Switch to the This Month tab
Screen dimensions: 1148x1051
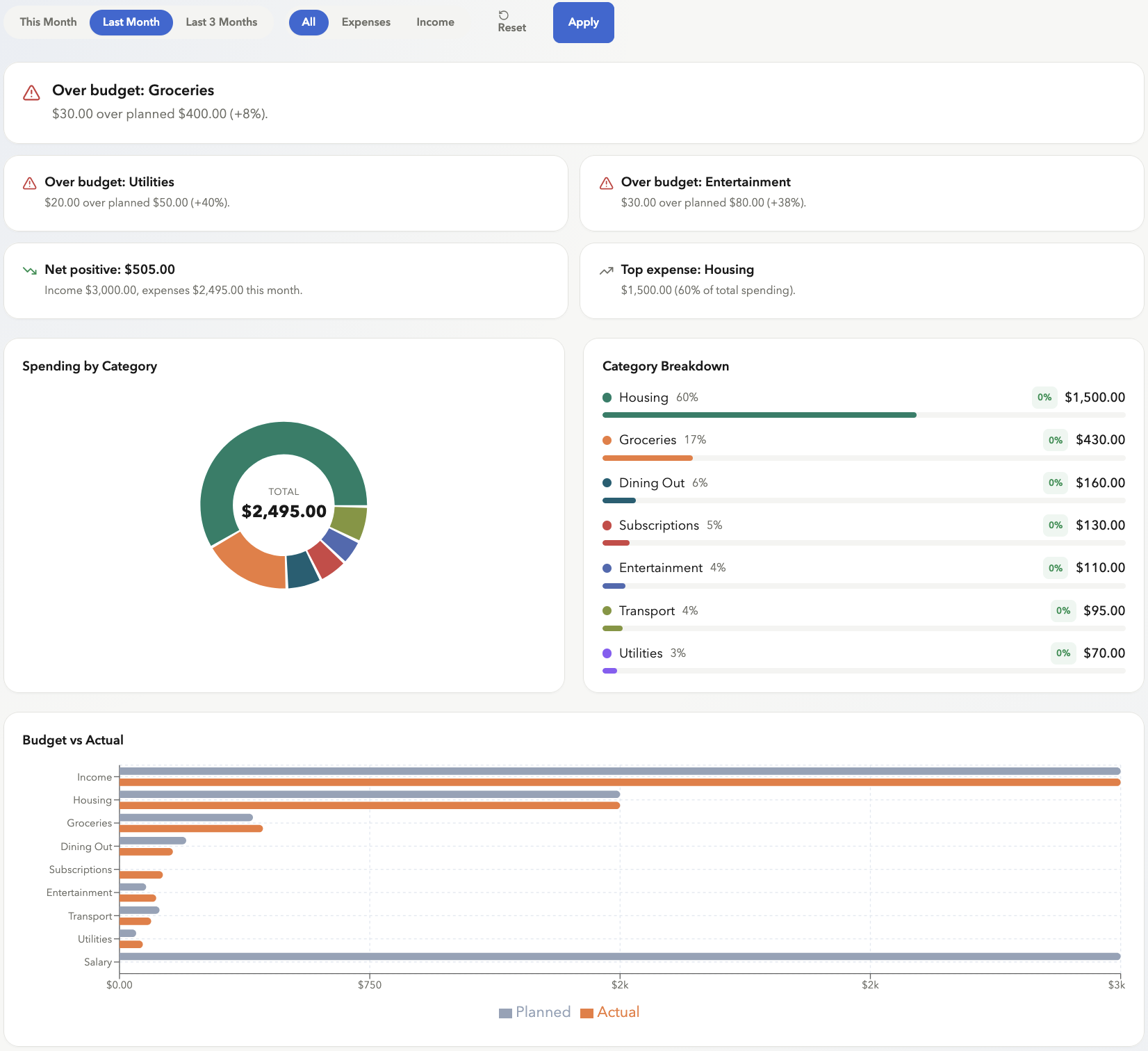[x=47, y=22]
